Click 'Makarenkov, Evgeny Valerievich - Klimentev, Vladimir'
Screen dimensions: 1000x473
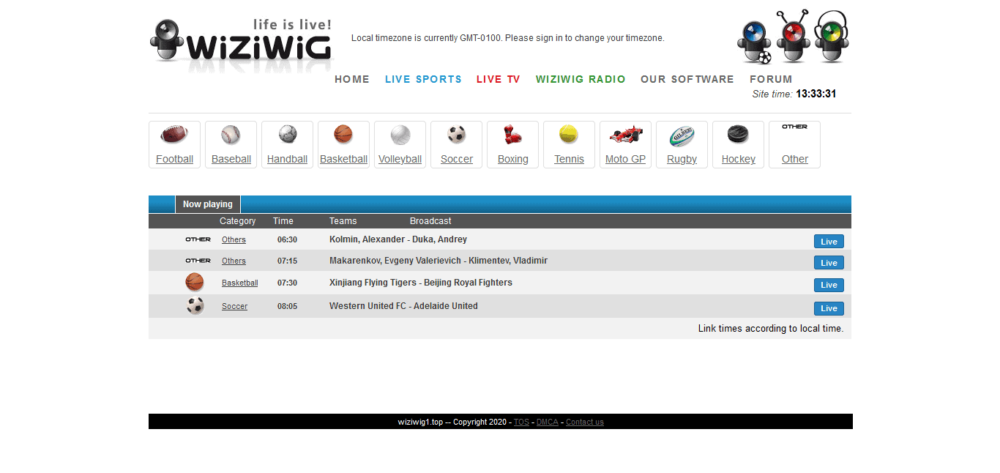[x=438, y=261]
